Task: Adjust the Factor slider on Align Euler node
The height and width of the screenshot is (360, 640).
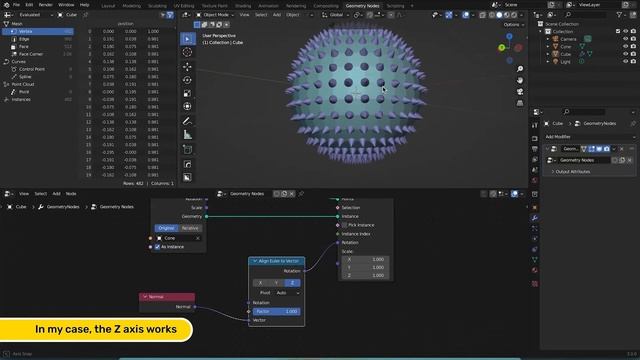Action: coord(276,311)
